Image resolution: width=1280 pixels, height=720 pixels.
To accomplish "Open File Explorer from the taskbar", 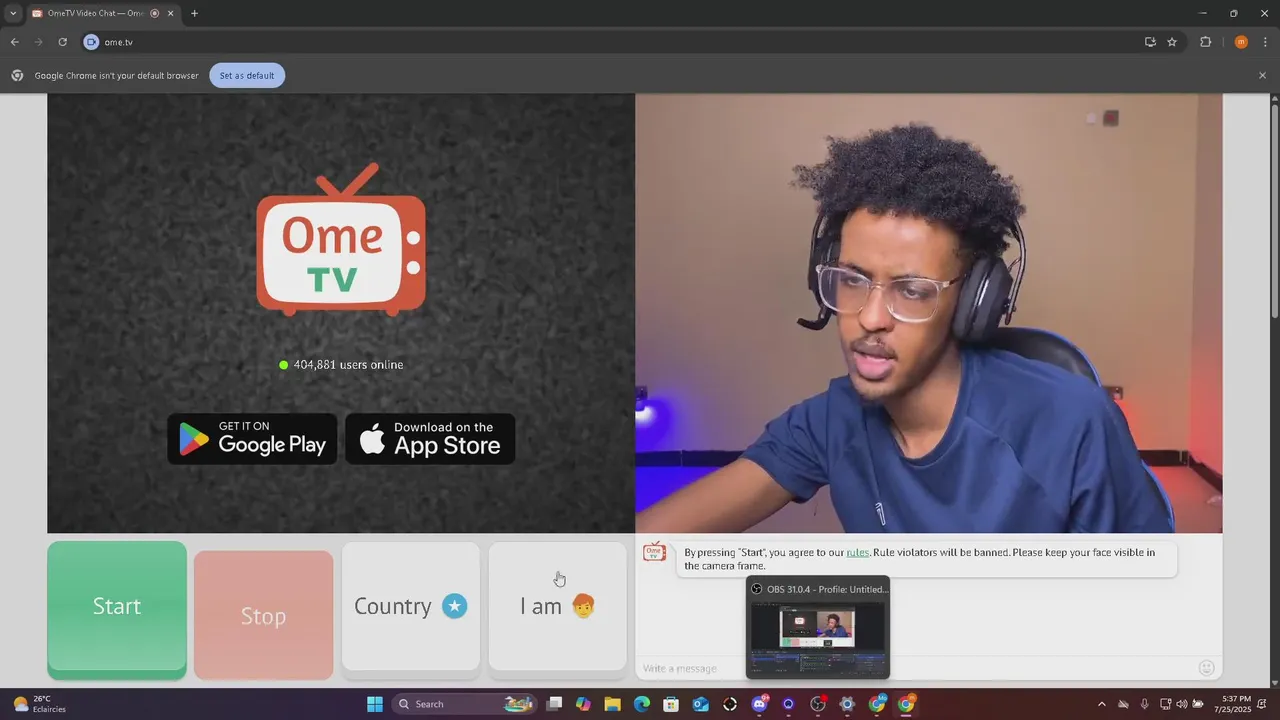I will pyautogui.click(x=612, y=704).
